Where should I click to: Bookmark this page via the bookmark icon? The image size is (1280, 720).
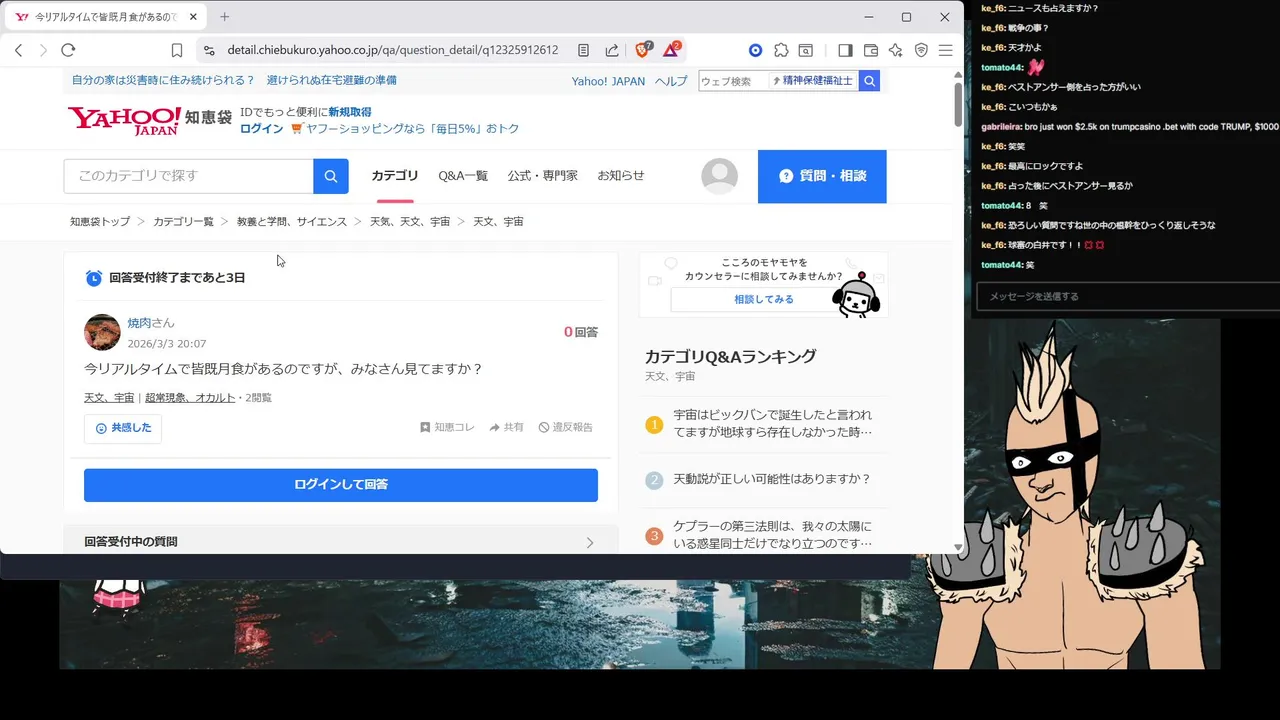tap(177, 50)
